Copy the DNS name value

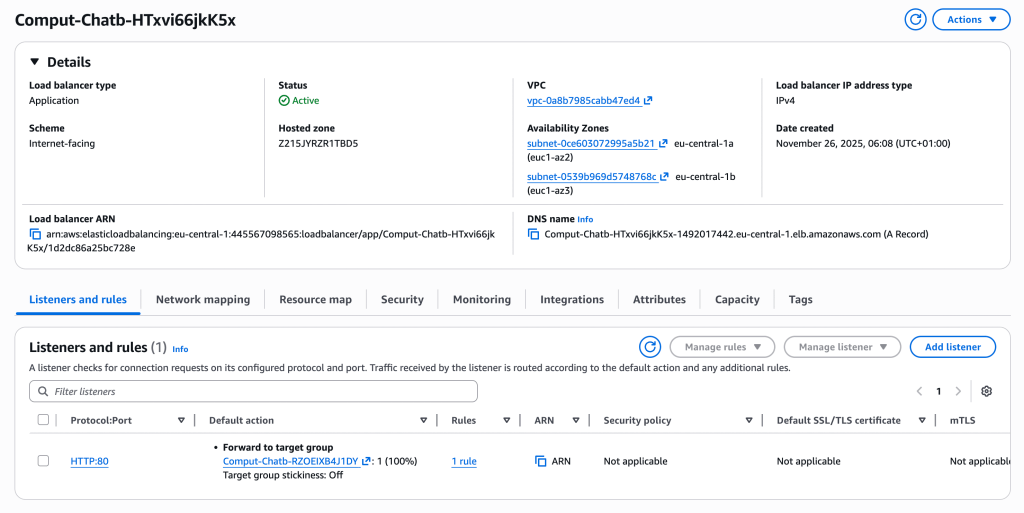(x=534, y=234)
